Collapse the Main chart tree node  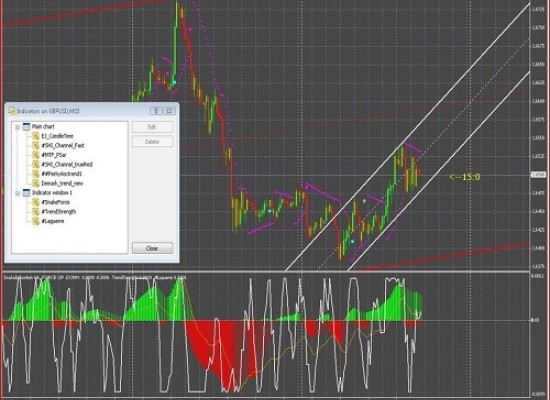click(x=18, y=127)
